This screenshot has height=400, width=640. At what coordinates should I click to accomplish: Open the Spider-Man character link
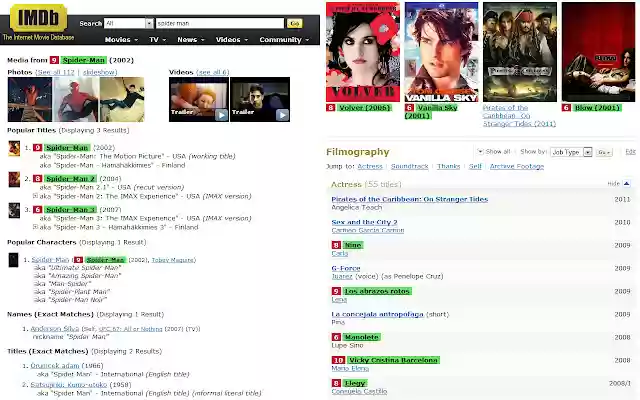[x=50, y=260]
